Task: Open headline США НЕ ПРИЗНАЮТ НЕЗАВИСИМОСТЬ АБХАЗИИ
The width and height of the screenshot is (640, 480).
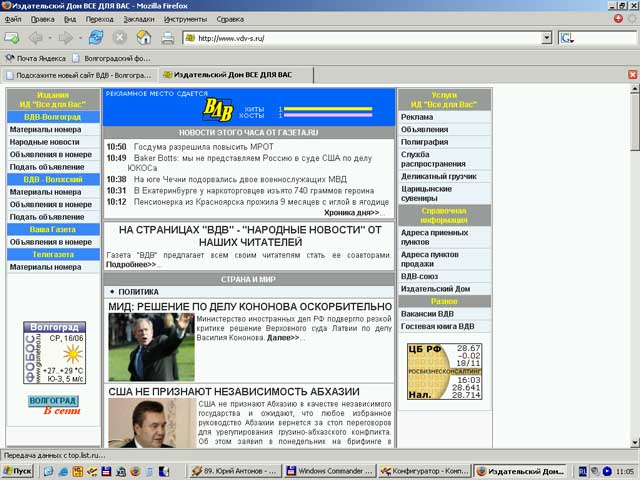Action: 234,391
